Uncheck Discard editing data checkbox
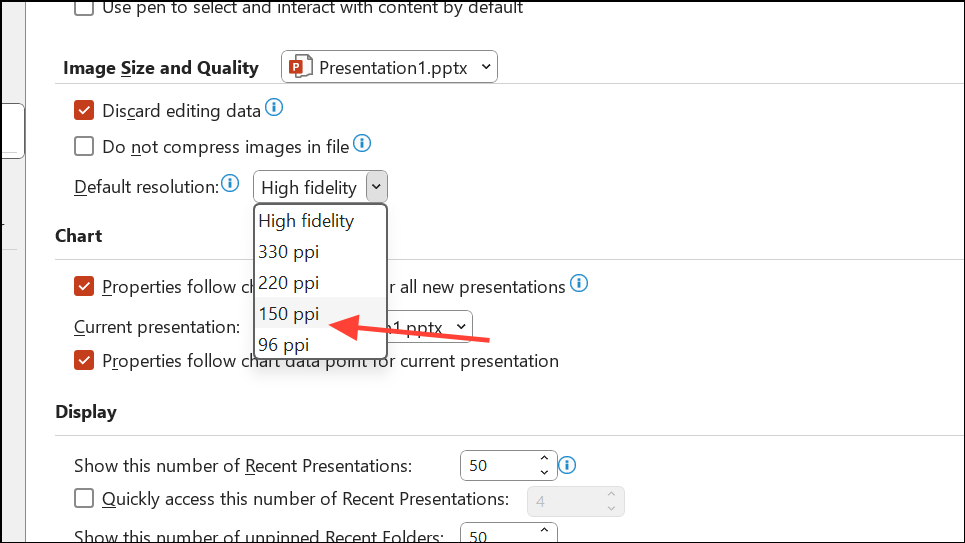The width and height of the screenshot is (965, 543). [85, 110]
